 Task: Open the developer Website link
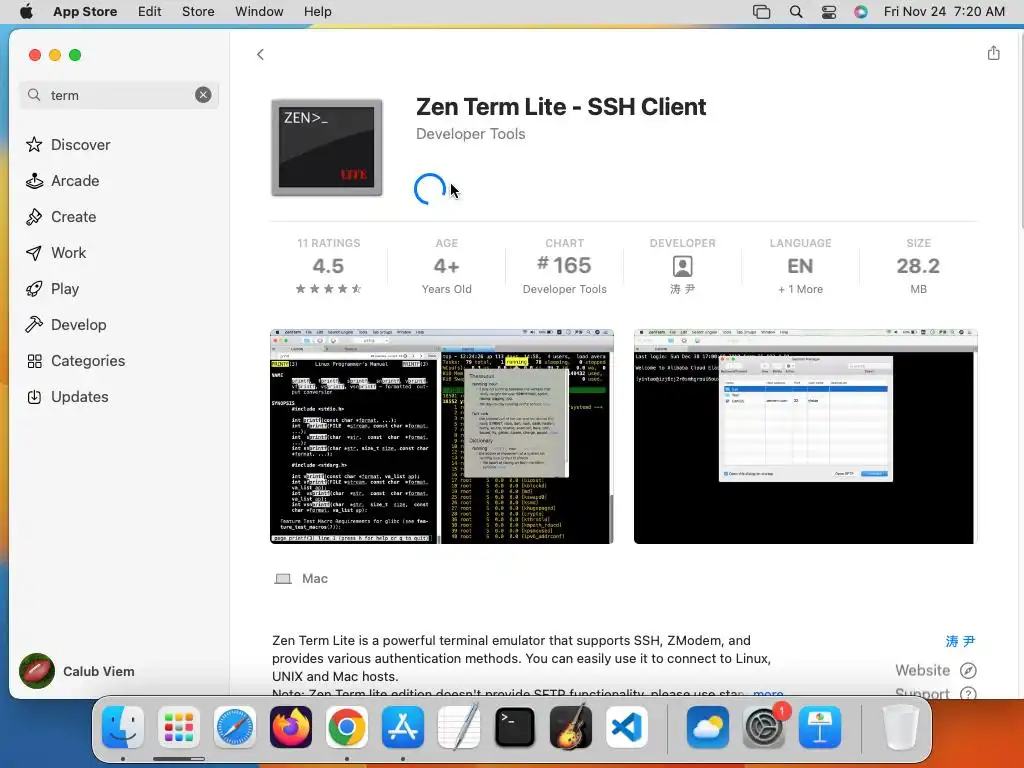pos(922,670)
